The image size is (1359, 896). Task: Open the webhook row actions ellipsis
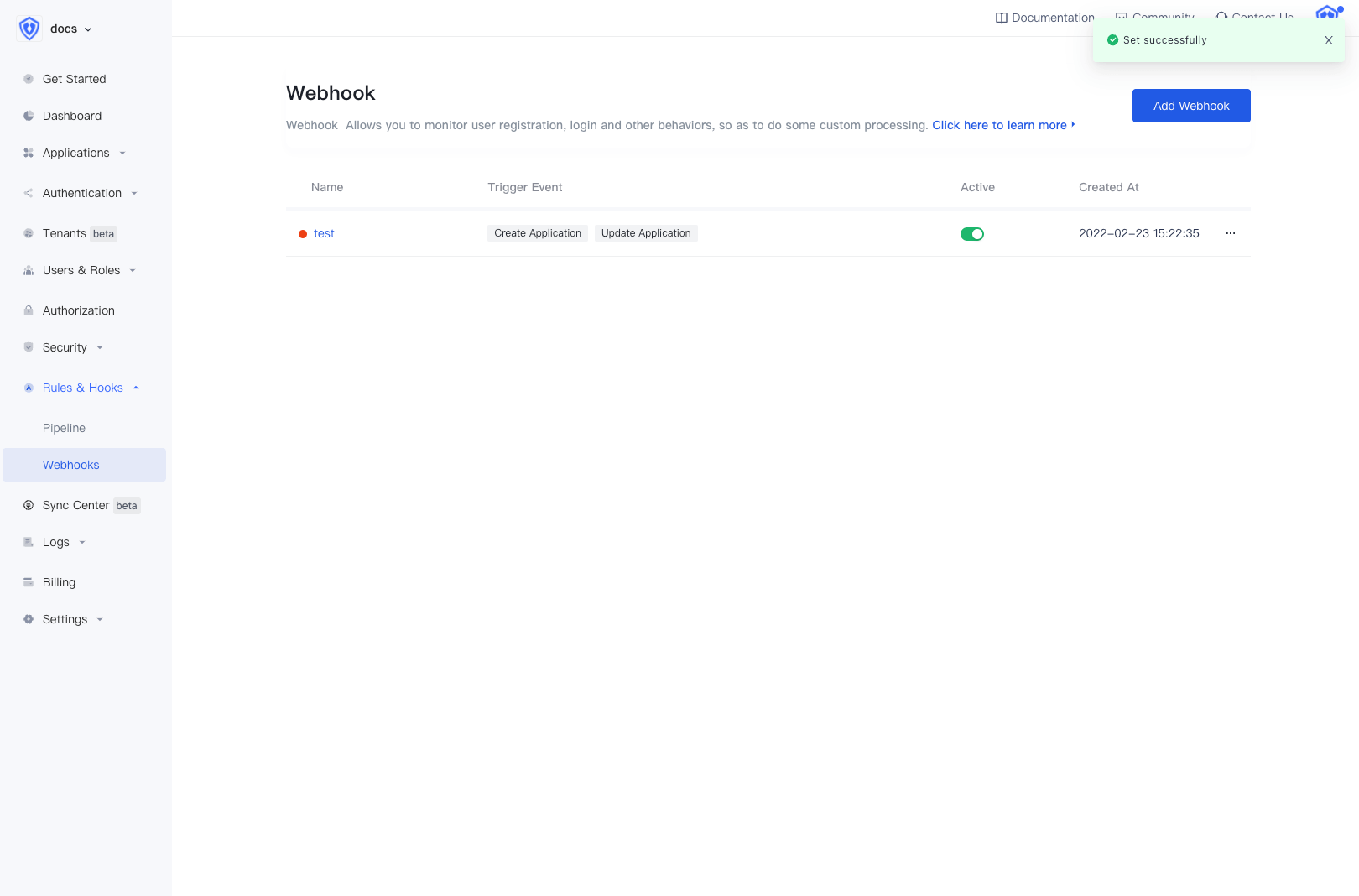click(1231, 233)
